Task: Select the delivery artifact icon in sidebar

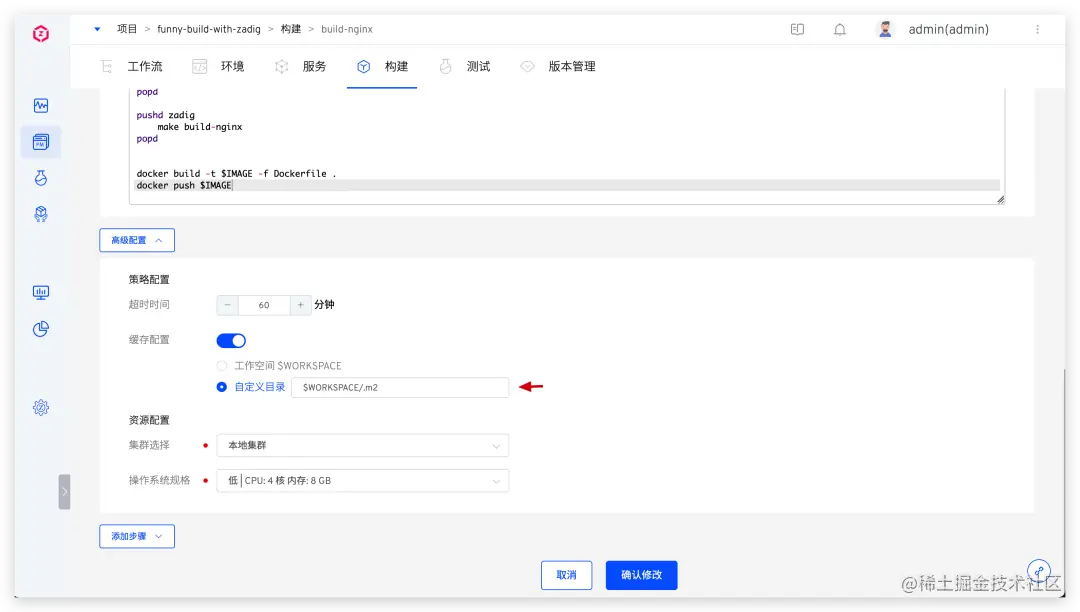Action: (40, 214)
